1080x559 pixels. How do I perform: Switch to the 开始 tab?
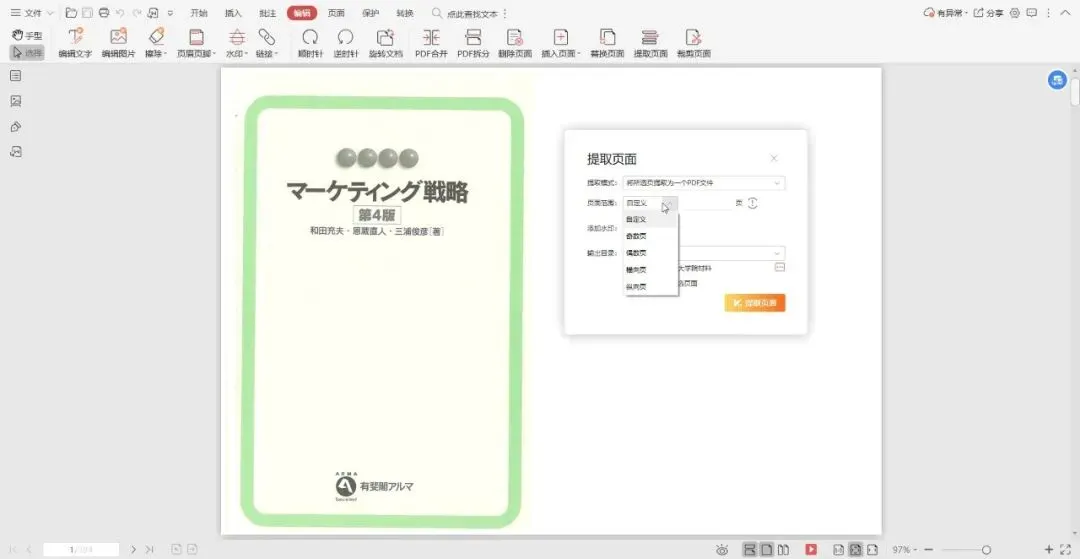tap(198, 13)
